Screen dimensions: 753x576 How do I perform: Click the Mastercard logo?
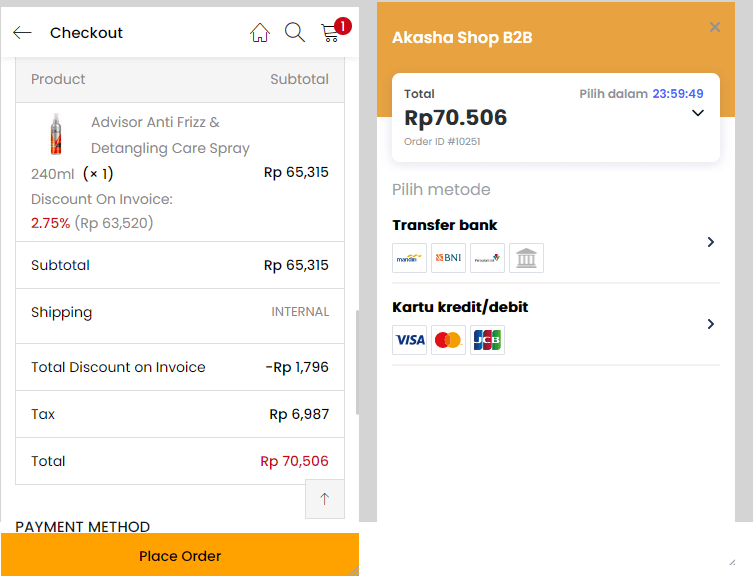pyautogui.click(x=448, y=340)
